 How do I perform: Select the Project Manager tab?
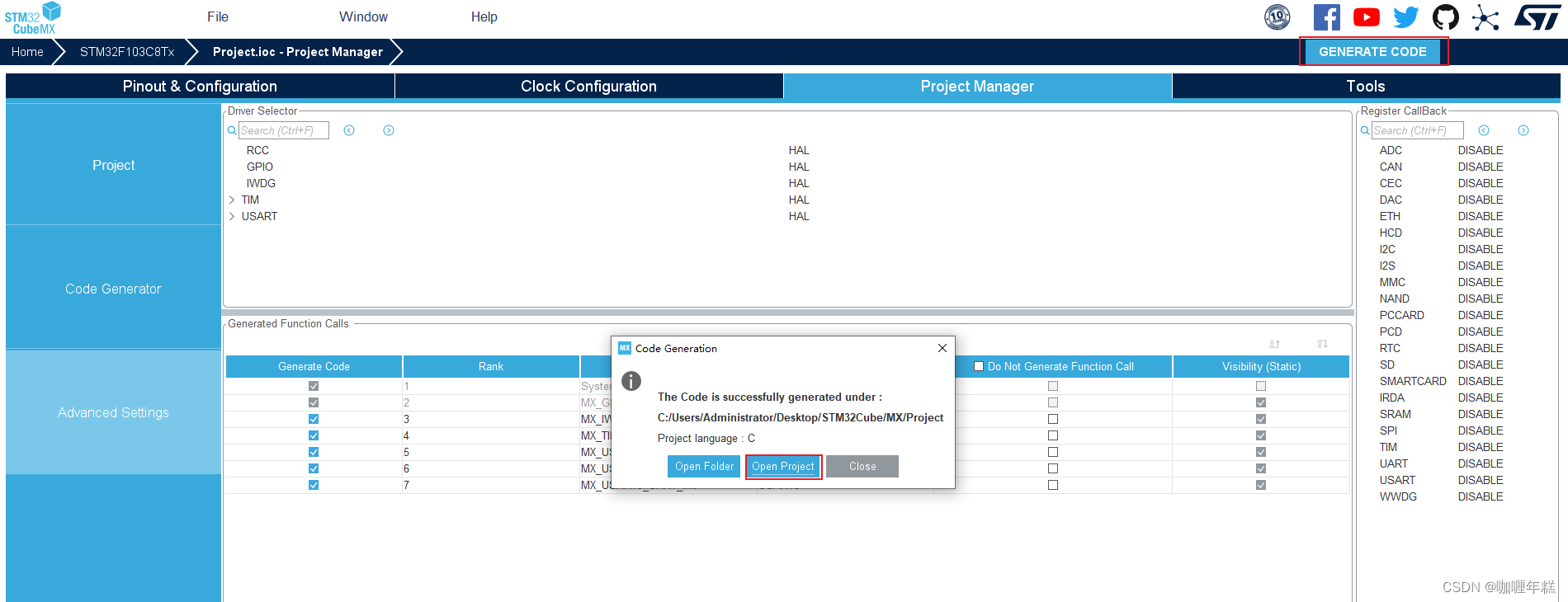tap(977, 86)
